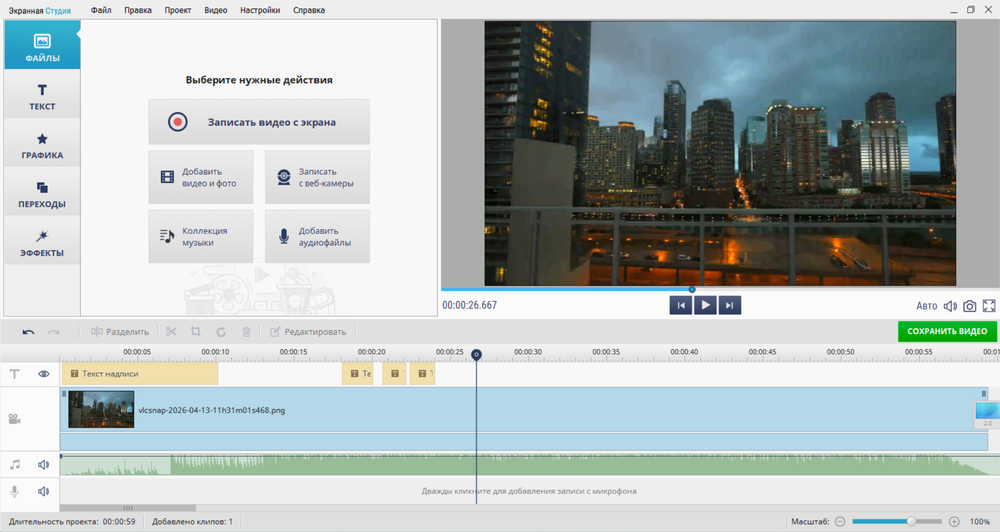Select the third text clip on the text track
This screenshot has height=532, width=1000.
click(x=395, y=374)
